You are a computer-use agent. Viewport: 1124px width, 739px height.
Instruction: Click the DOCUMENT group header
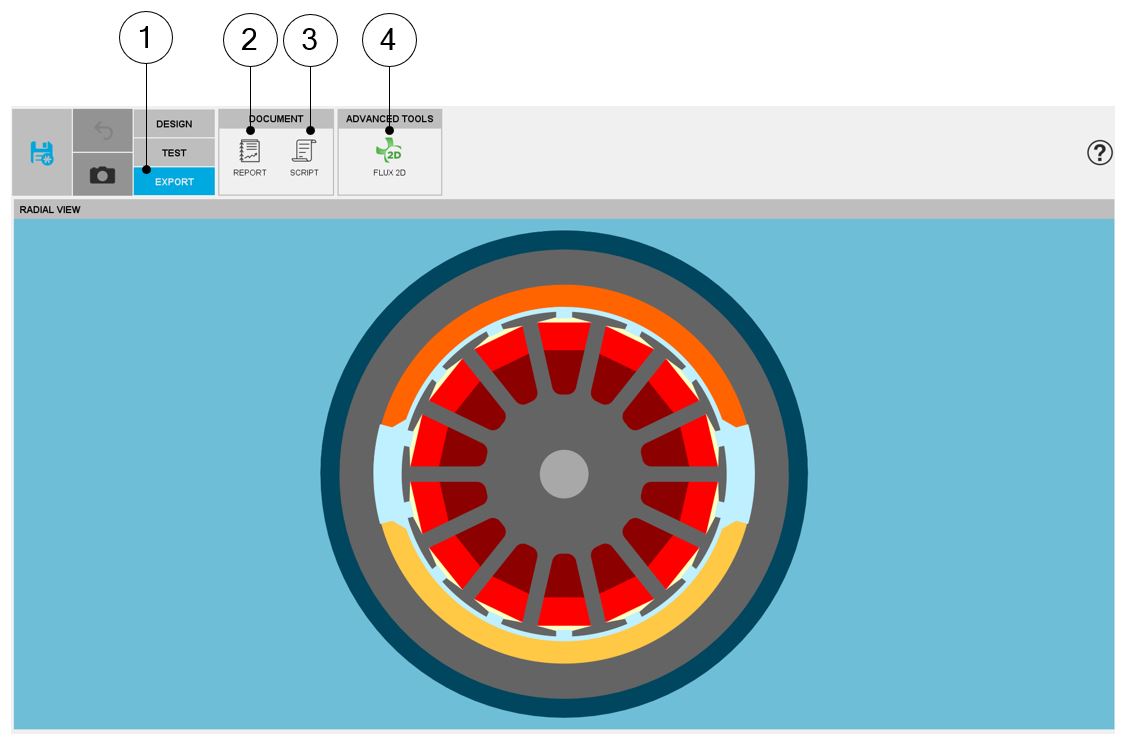coord(276,119)
